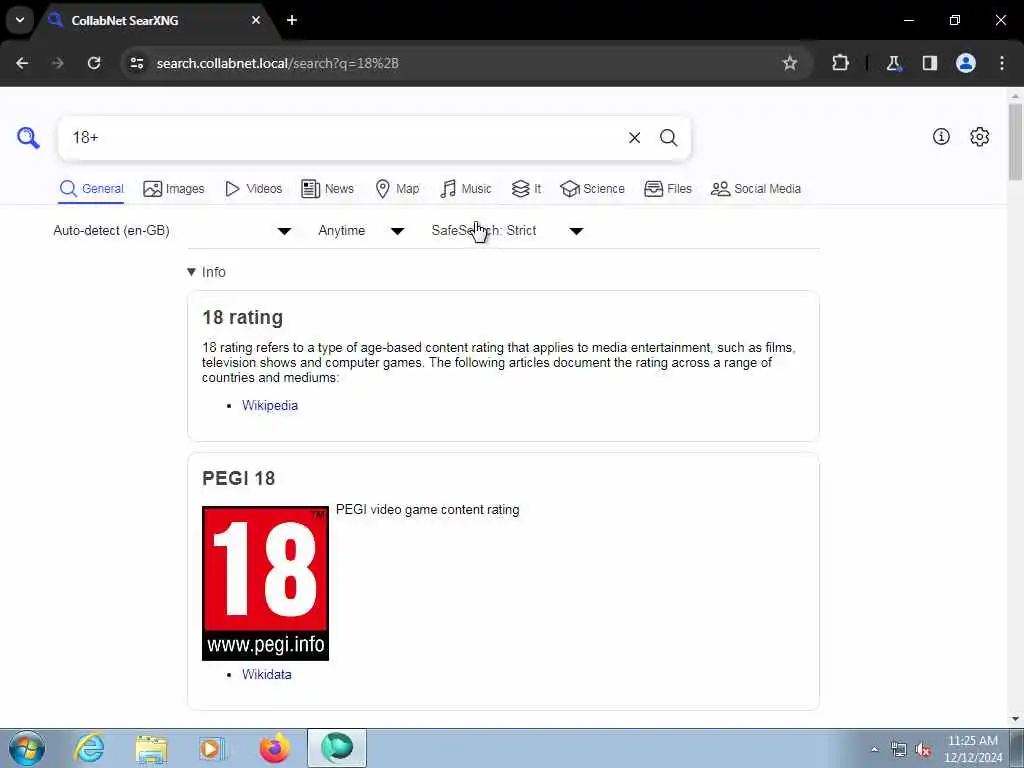Open the Extensions puzzle icon
1024x768 pixels.
point(840,63)
